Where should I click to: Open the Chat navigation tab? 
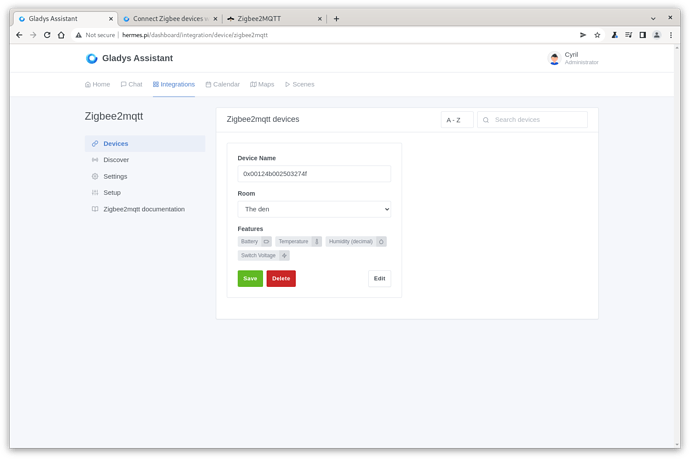(131, 84)
